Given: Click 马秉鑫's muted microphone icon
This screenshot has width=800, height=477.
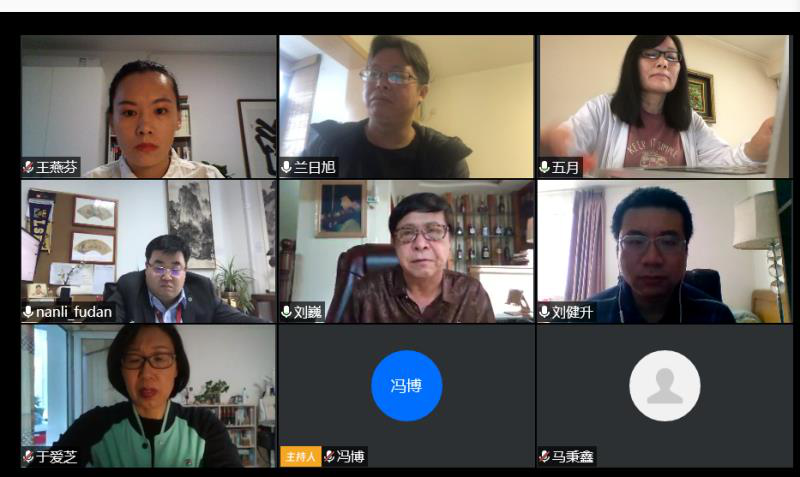Looking at the screenshot, I should pos(545,456).
